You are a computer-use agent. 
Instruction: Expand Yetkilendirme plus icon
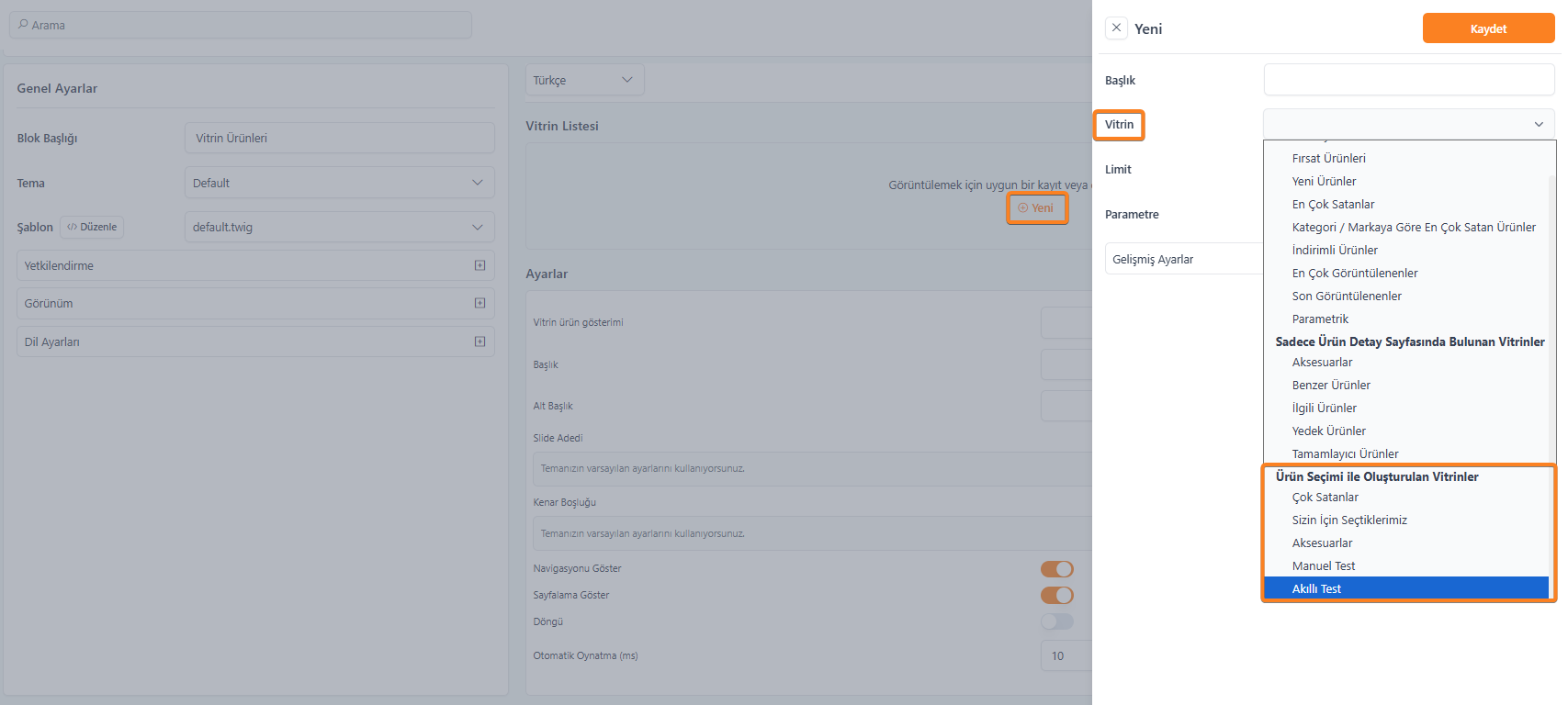479,265
